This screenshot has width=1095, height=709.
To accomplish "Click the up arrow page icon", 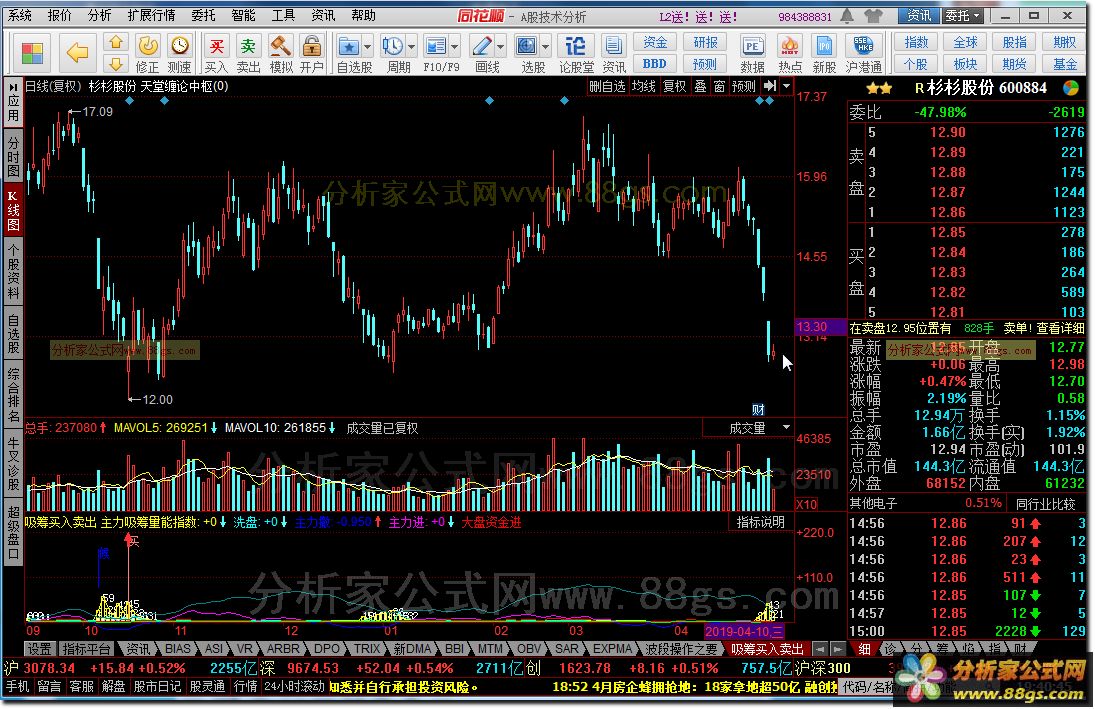I will 116,43.
